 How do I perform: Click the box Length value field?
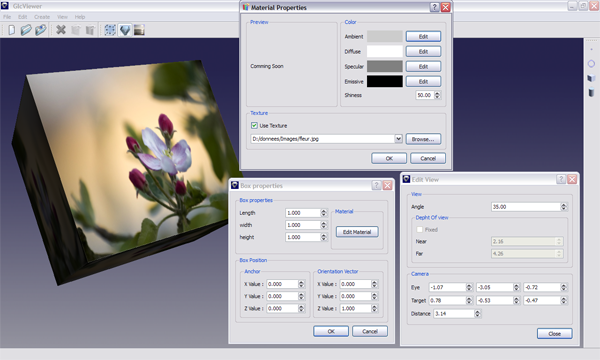(x=303, y=213)
